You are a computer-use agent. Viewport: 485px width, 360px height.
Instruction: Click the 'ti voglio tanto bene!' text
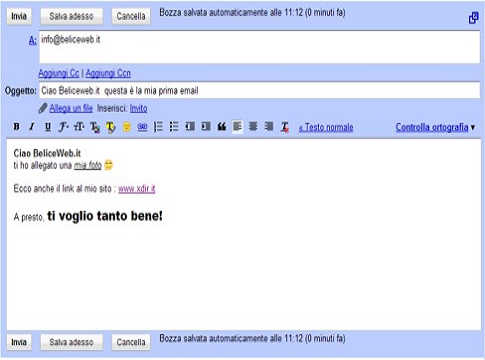pos(105,216)
